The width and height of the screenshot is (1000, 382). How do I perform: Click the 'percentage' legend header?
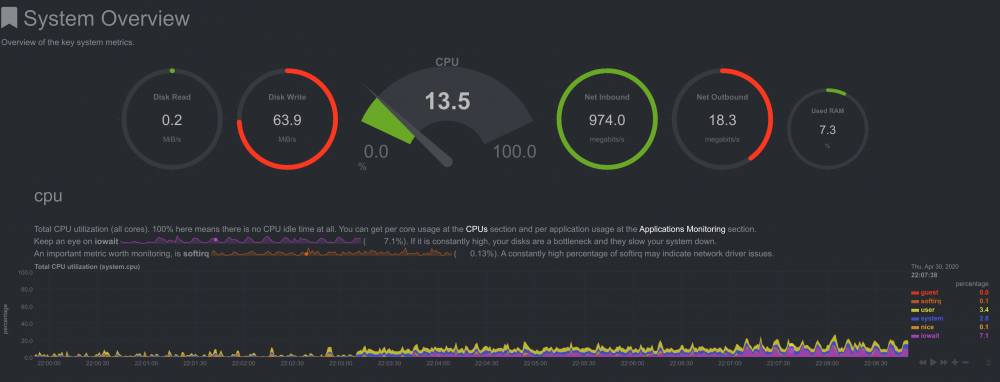point(972,284)
